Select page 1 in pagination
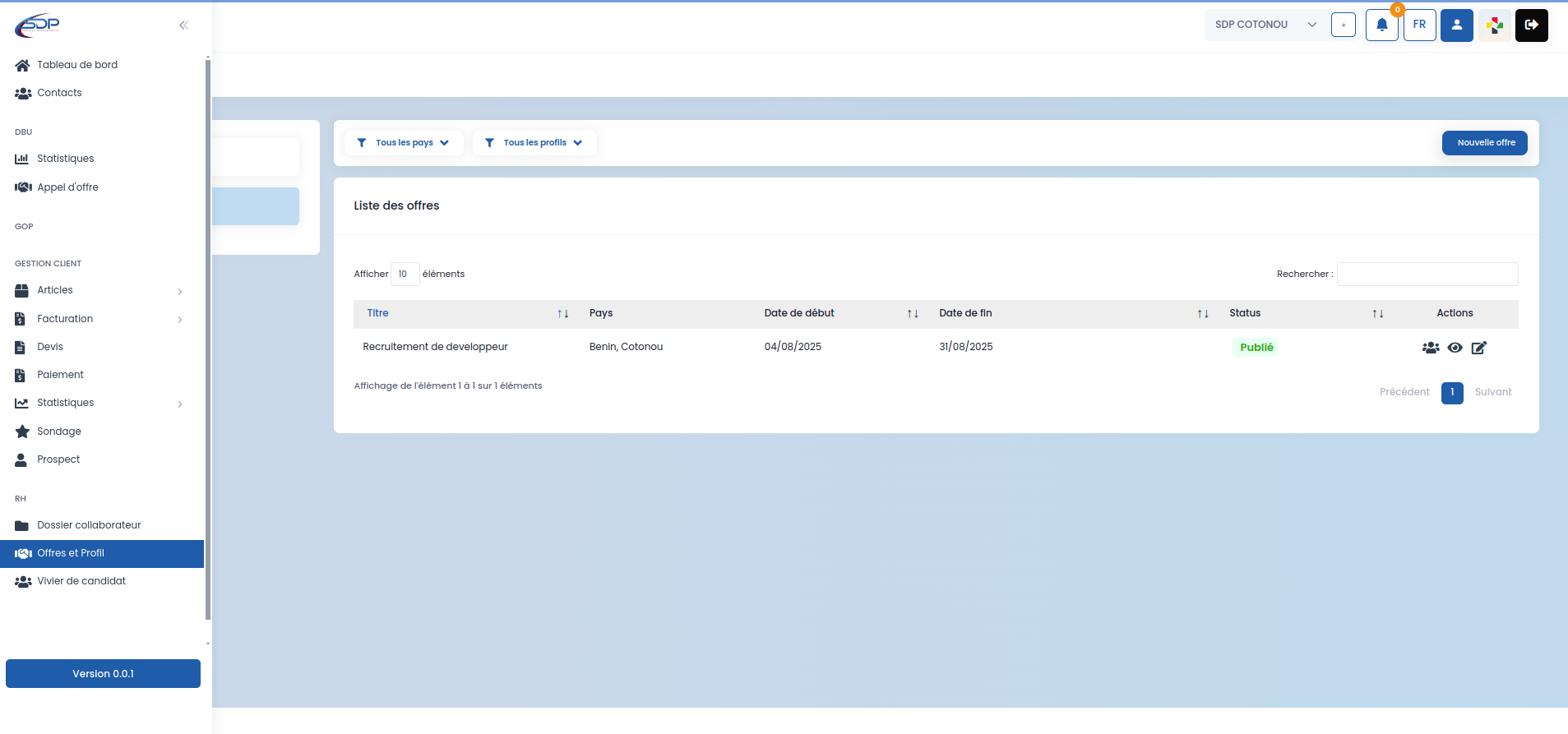 point(1452,393)
